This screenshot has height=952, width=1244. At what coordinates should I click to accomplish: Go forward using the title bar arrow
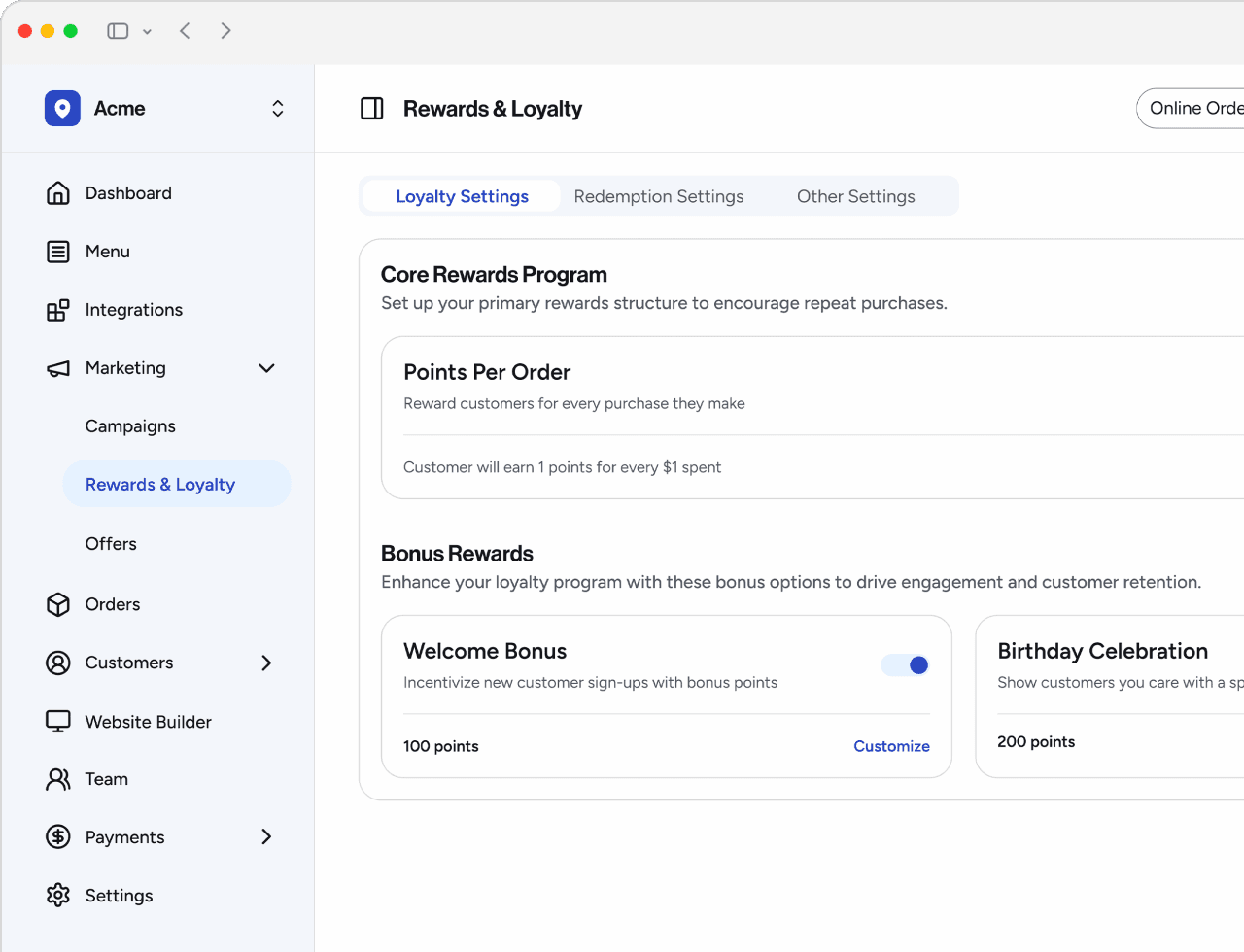pos(225,31)
